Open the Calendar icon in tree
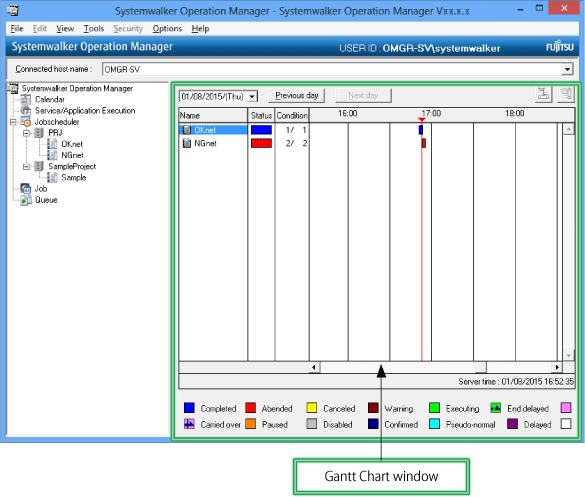Image resolution: width=585 pixels, height=497 pixels. tap(26, 99)
